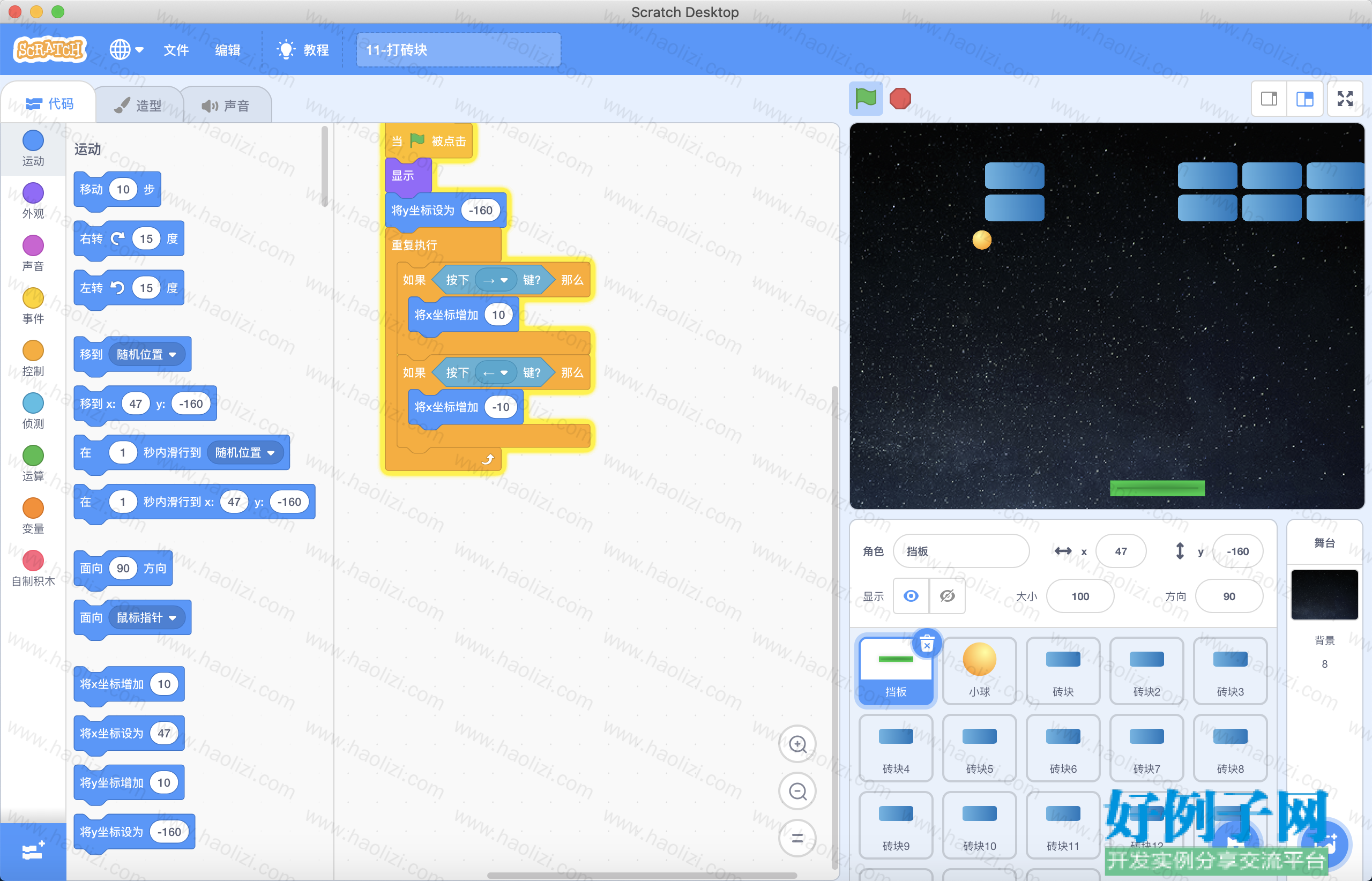Enter full screen stage mode
The image size is (1372, 881).
pos(1345,99)
